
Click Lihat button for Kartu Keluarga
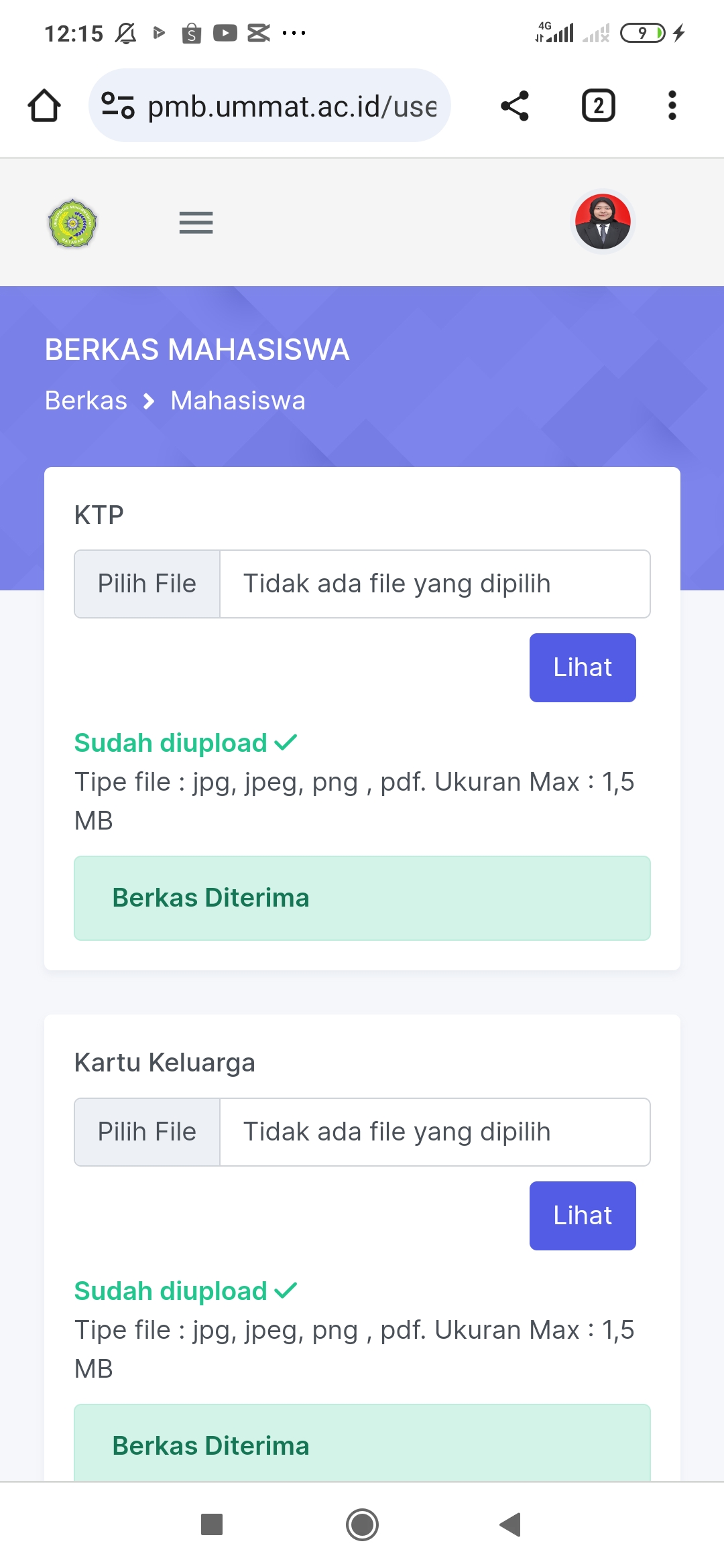tap(582, 1216)
